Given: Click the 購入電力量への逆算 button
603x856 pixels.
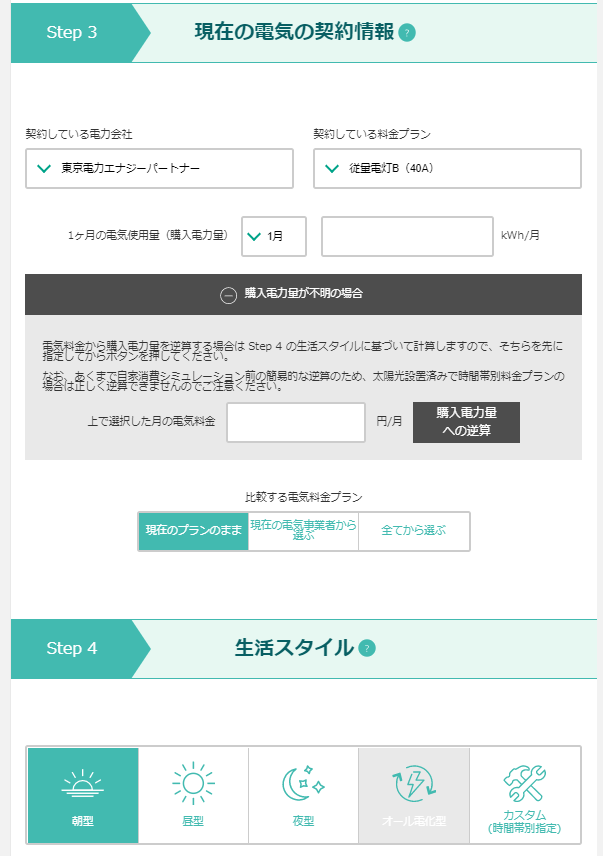Looking at the screenshot, I should point(466,422).
